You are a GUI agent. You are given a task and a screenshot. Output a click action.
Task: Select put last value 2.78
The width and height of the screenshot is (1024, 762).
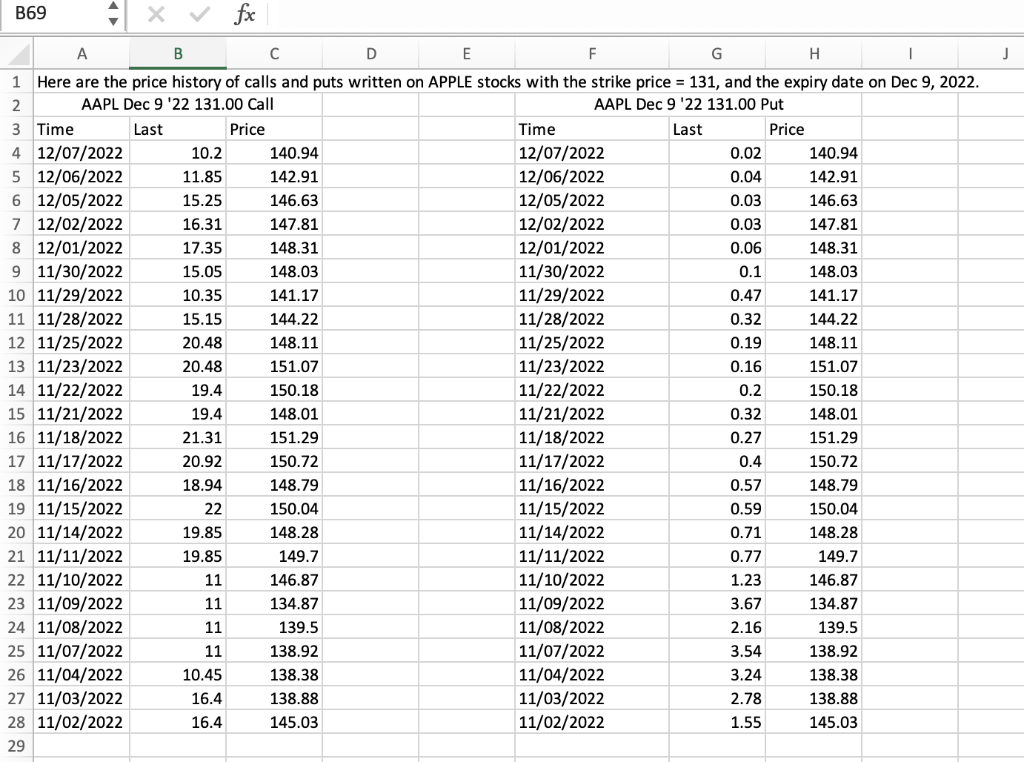coord(717,699)
